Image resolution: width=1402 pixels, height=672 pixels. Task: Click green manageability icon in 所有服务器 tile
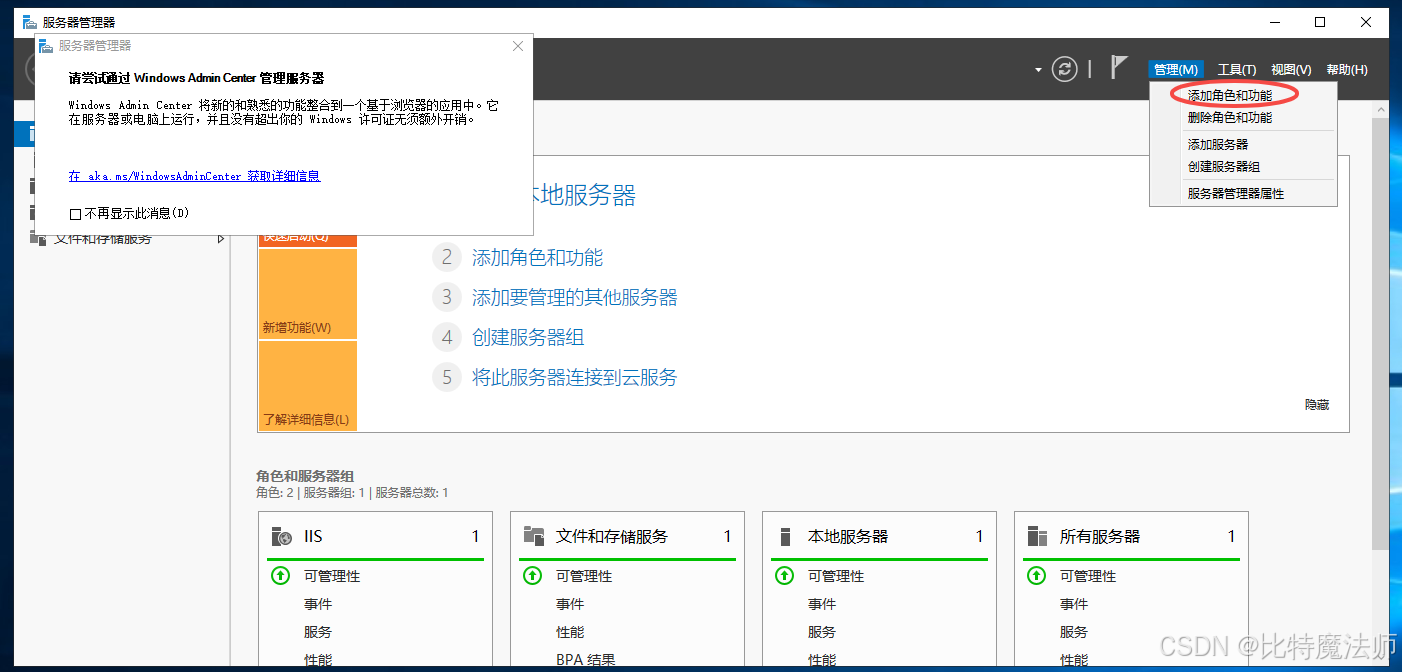pos(1038,576)
